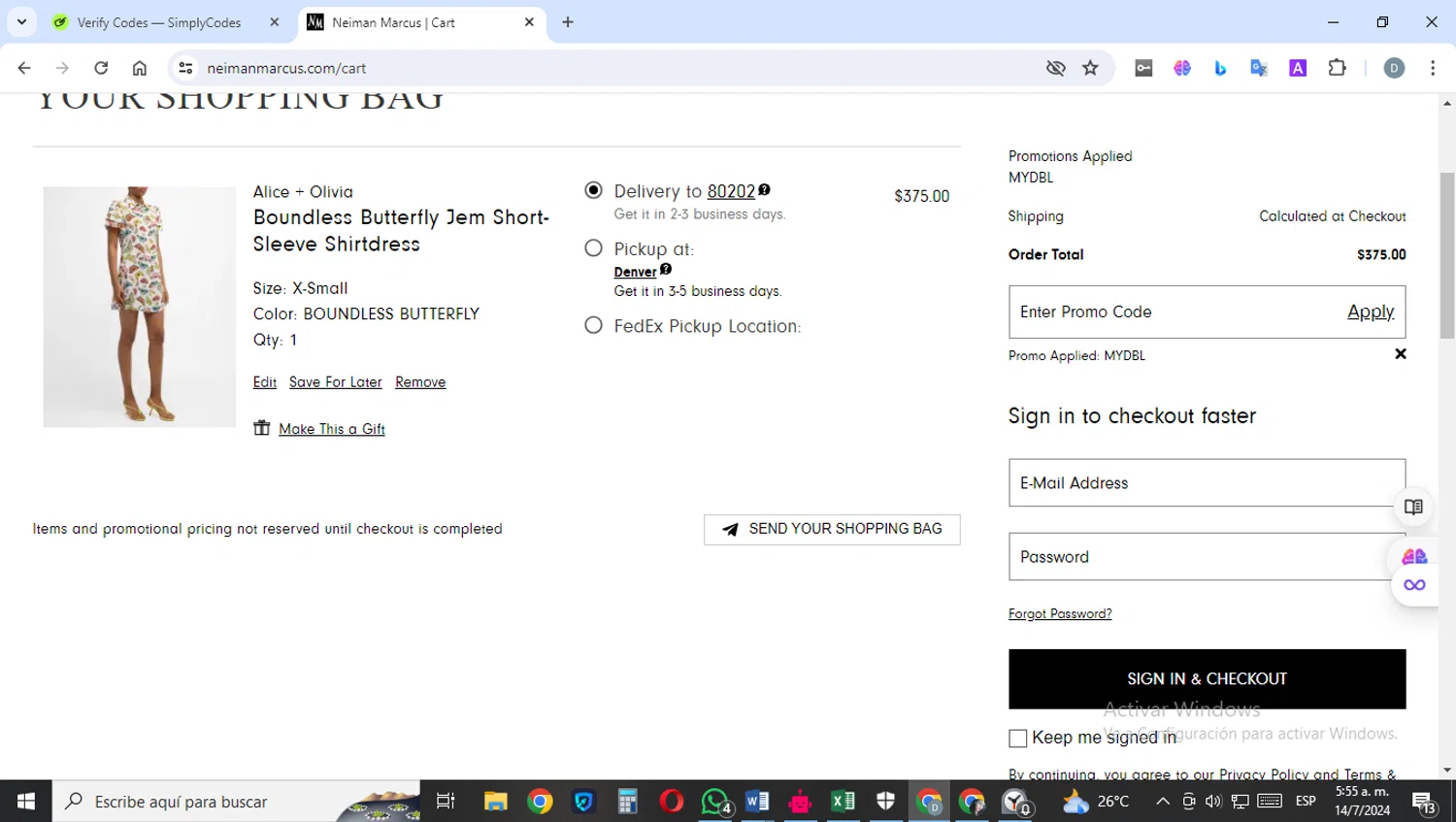Viewport: 1456px width, 822px height.
Task: Open File Explorer from the taskbar
Action: [x=496, y=802]
